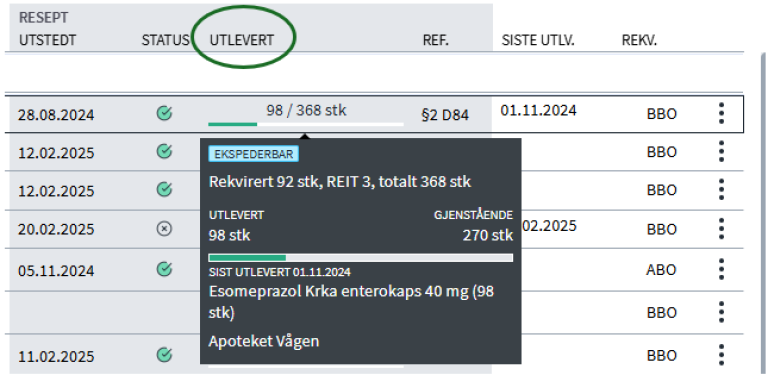Screen dimensions: 768x375
Task: Open three-dot menu for 28.08.2024 prescription
Action: coord(721,114)
